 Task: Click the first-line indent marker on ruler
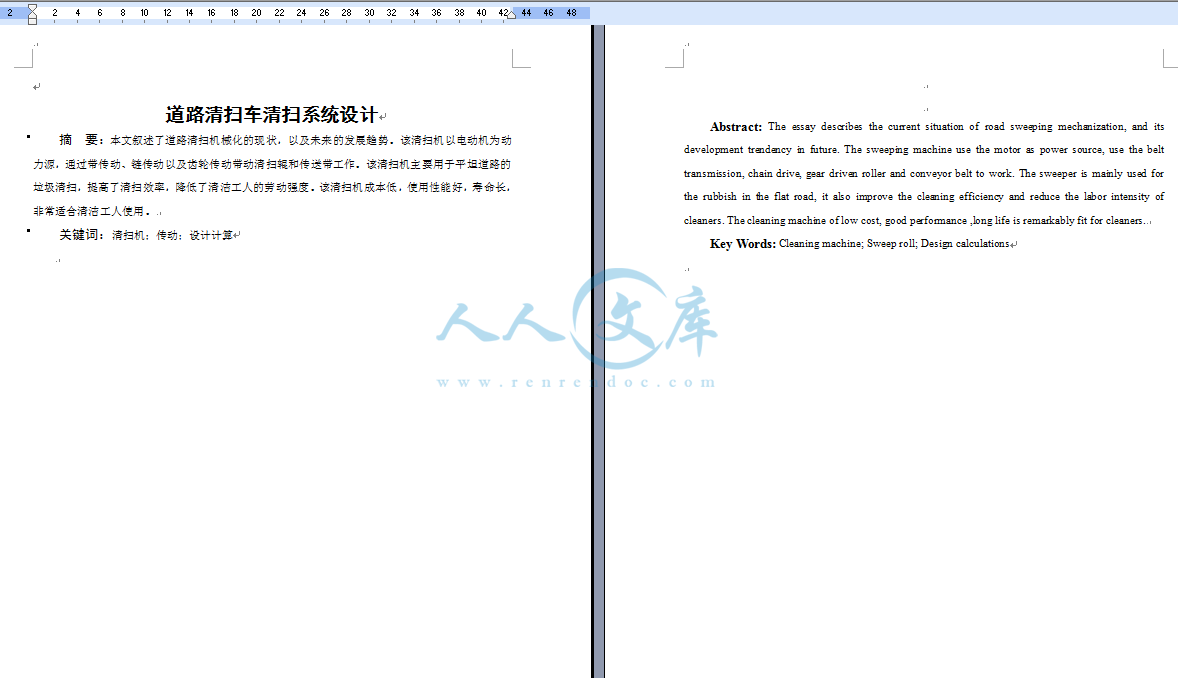[x=32, y=8]
